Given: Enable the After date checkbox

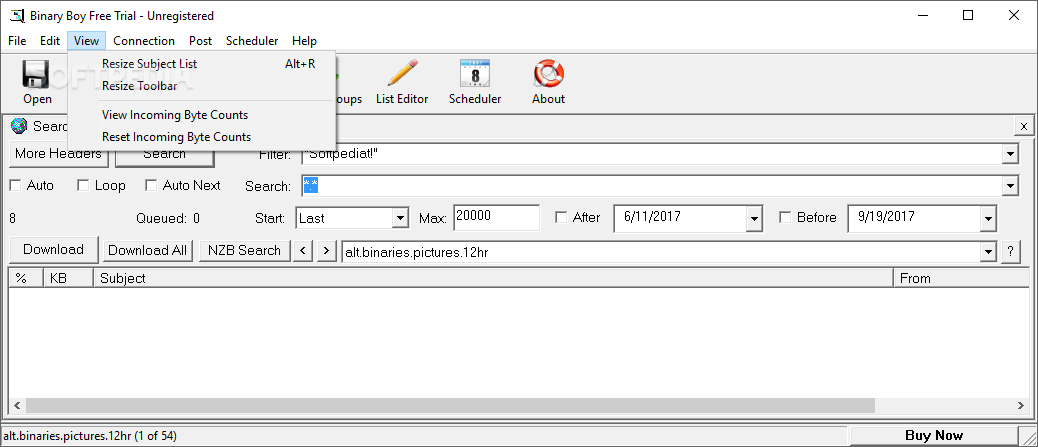Looking at the screenshot, I should (x=561, y=217).
